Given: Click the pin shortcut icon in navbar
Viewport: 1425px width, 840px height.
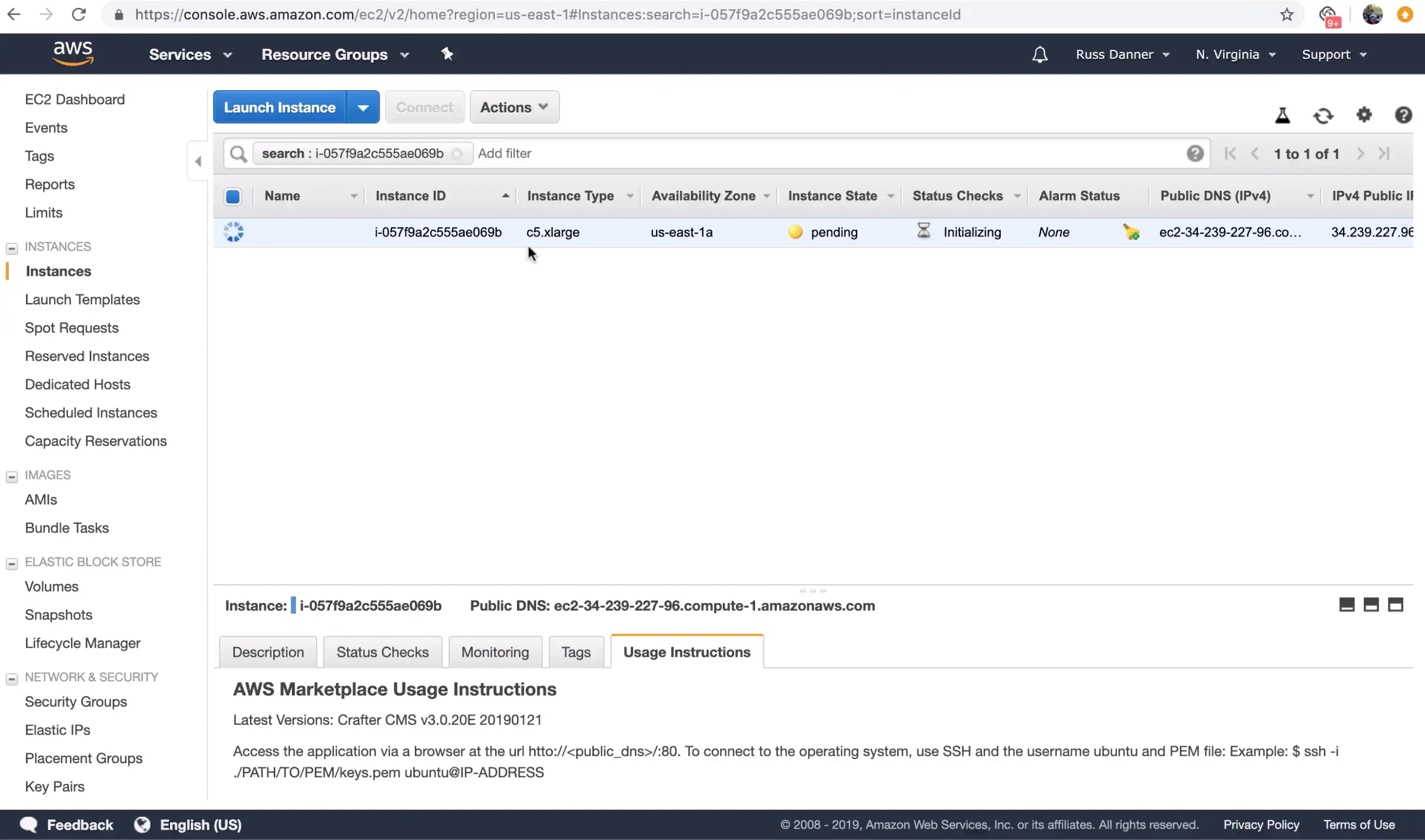Looking at the screenshot, I should click(447, 54).
